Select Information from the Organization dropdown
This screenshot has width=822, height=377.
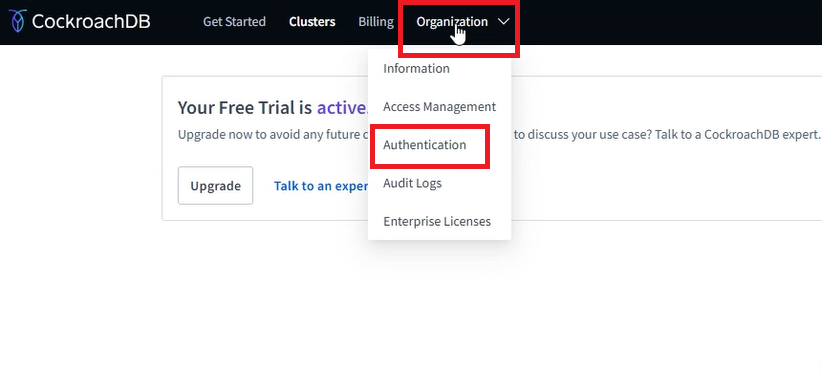point(416,69)
